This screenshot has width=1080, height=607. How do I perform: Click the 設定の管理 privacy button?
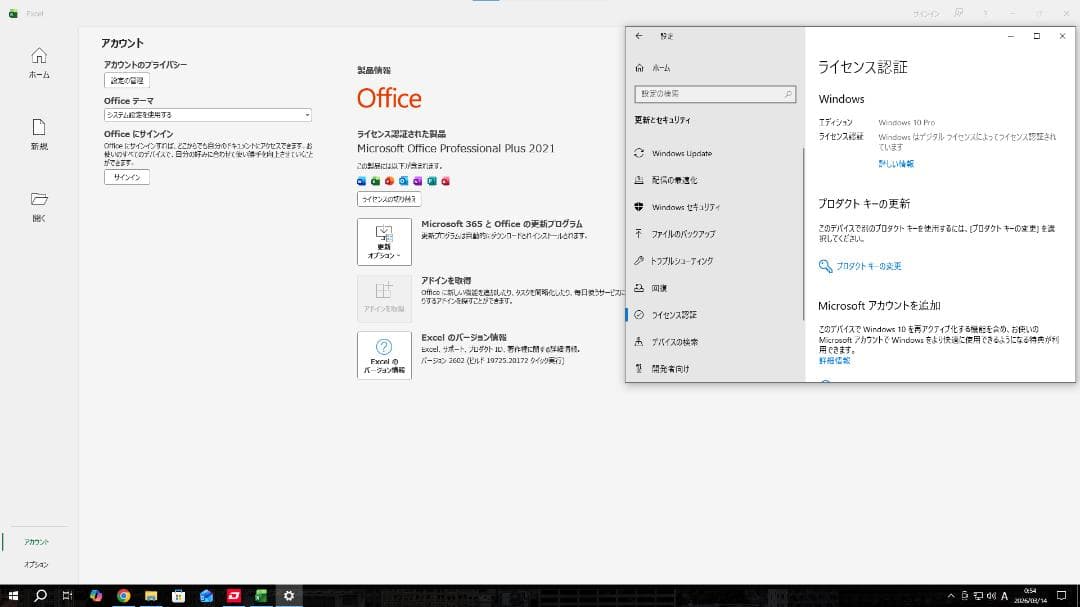(x=127, y=81)
